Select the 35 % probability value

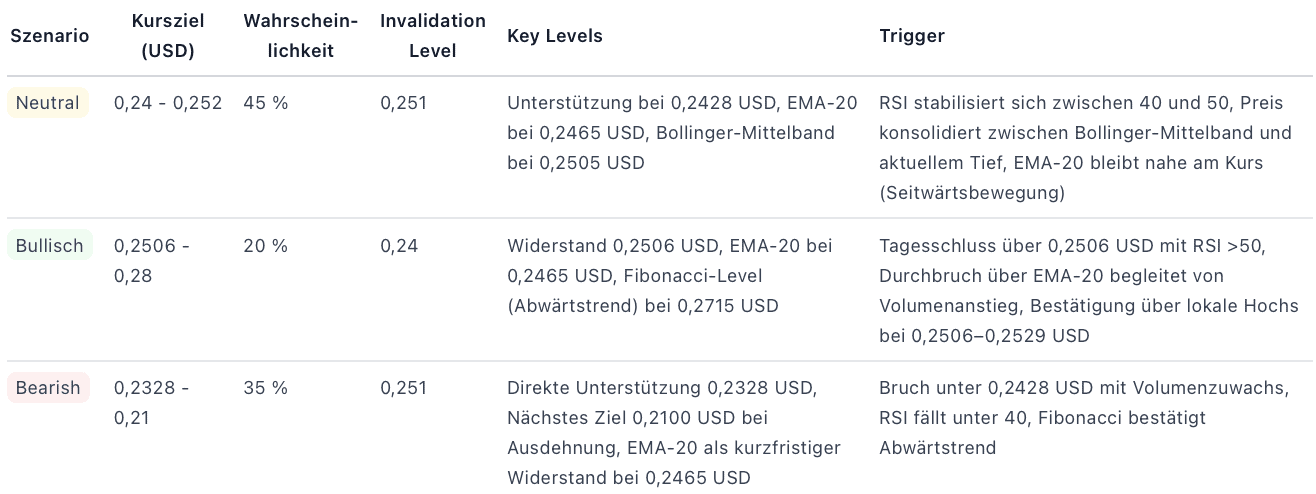click(265, 388)
